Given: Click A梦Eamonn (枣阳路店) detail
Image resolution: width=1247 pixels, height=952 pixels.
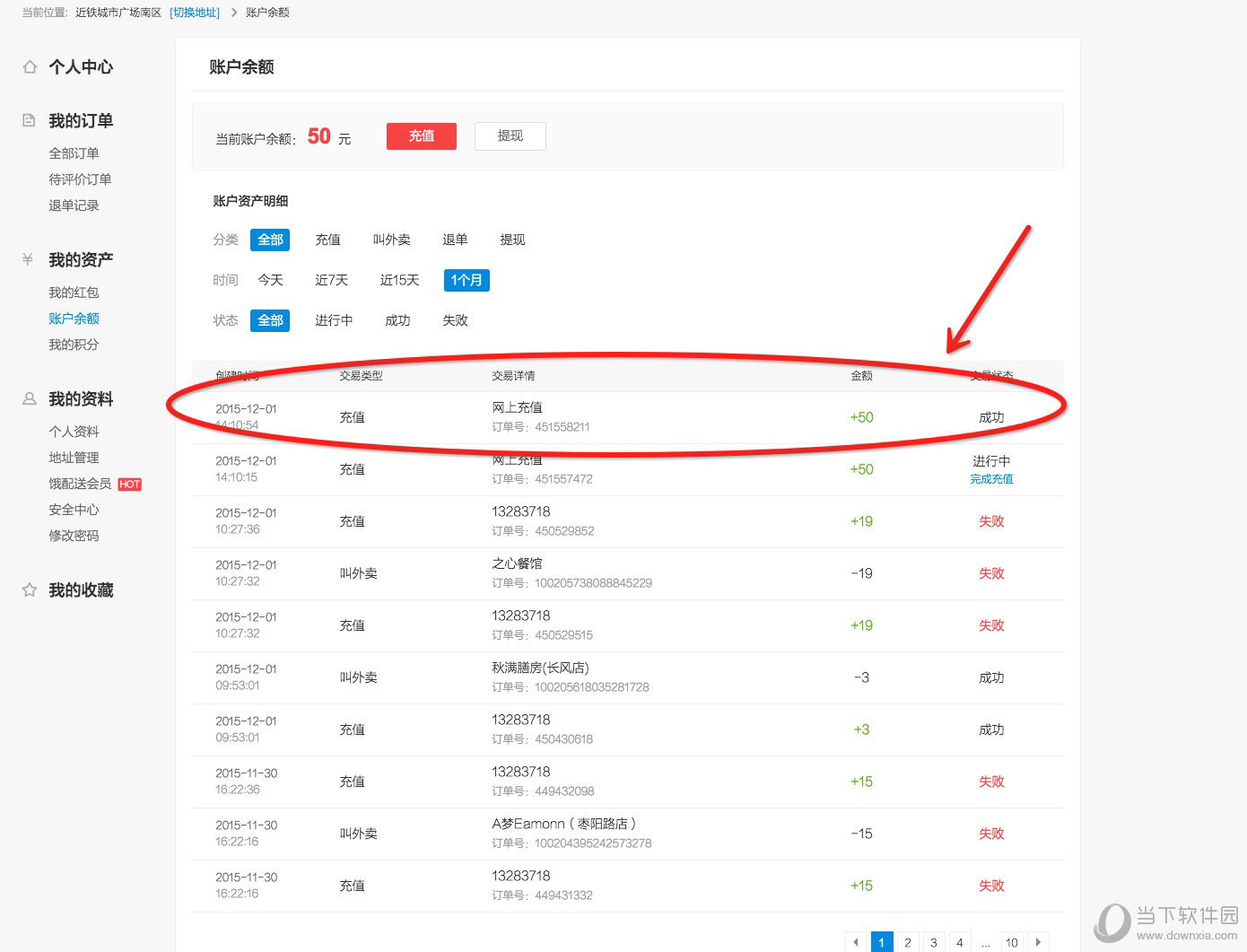Looking at the screenshot, I should [563, 824].
